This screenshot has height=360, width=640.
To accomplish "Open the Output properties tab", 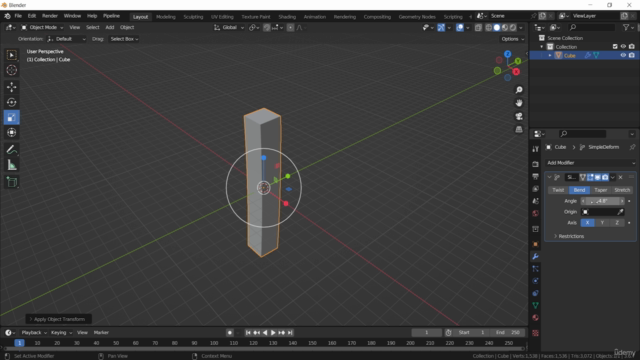I will pyautogui.click(x=536, y=176).
